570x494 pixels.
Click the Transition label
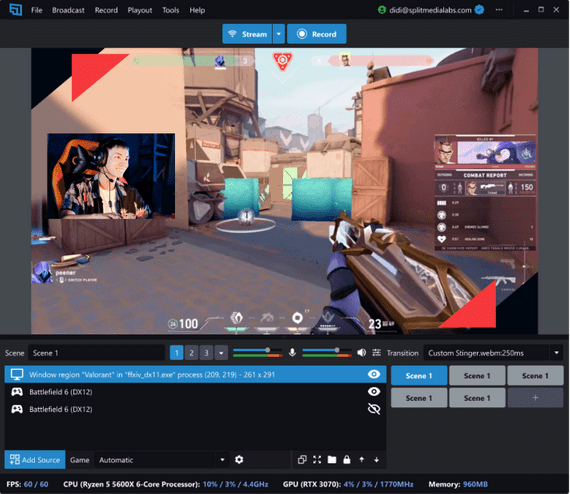(402, 353)
